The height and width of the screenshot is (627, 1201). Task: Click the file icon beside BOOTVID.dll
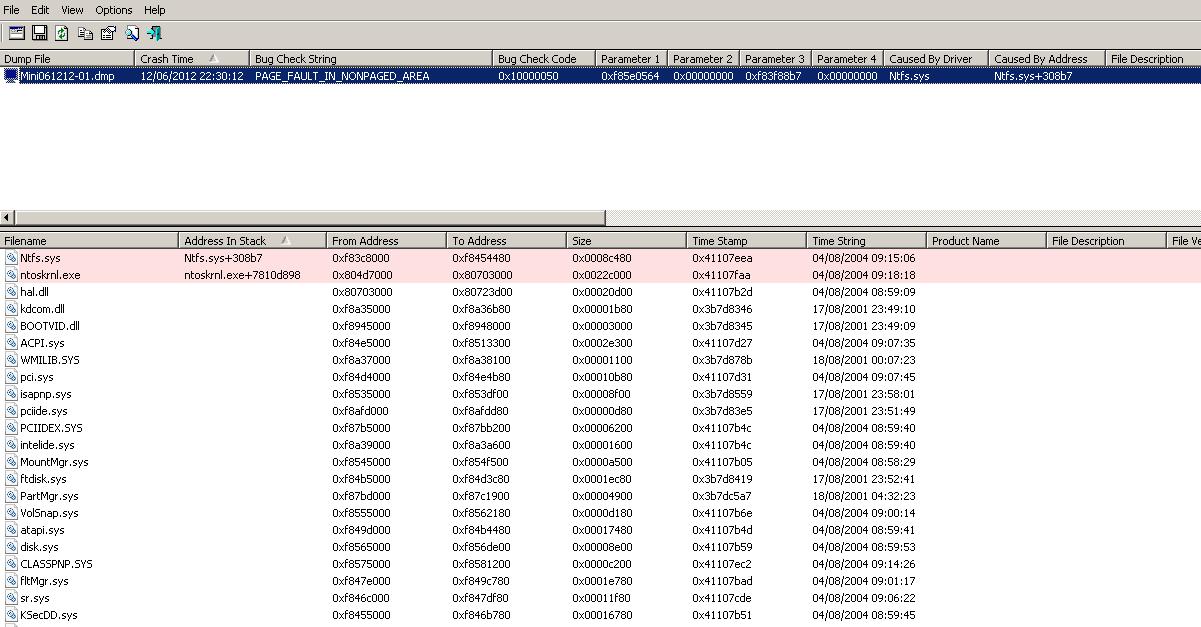(x=11, y=326)
